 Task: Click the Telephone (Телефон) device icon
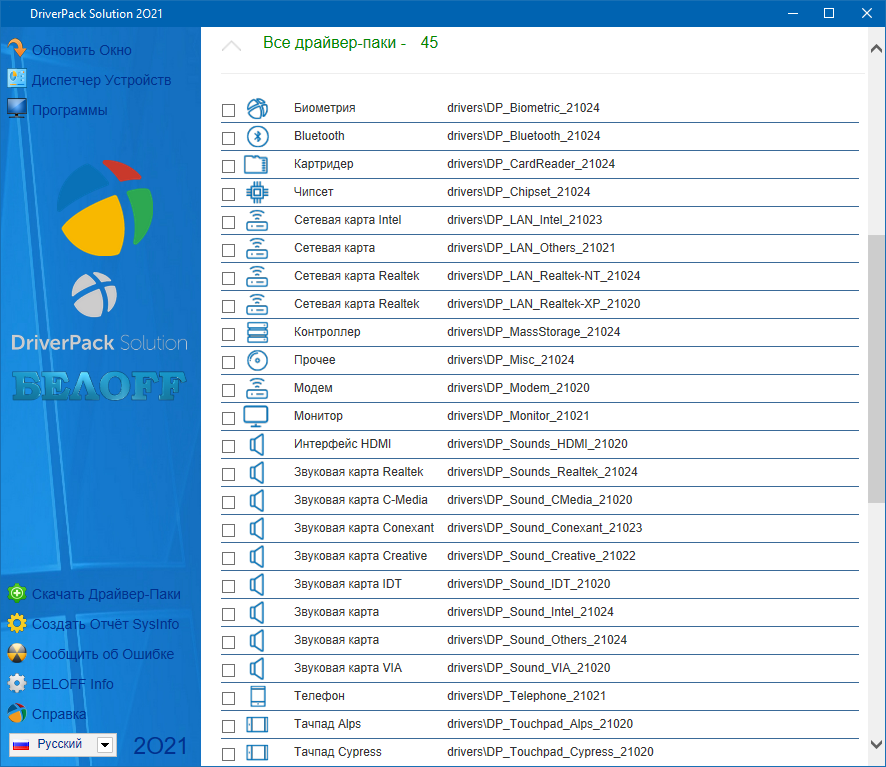(257, 696)
